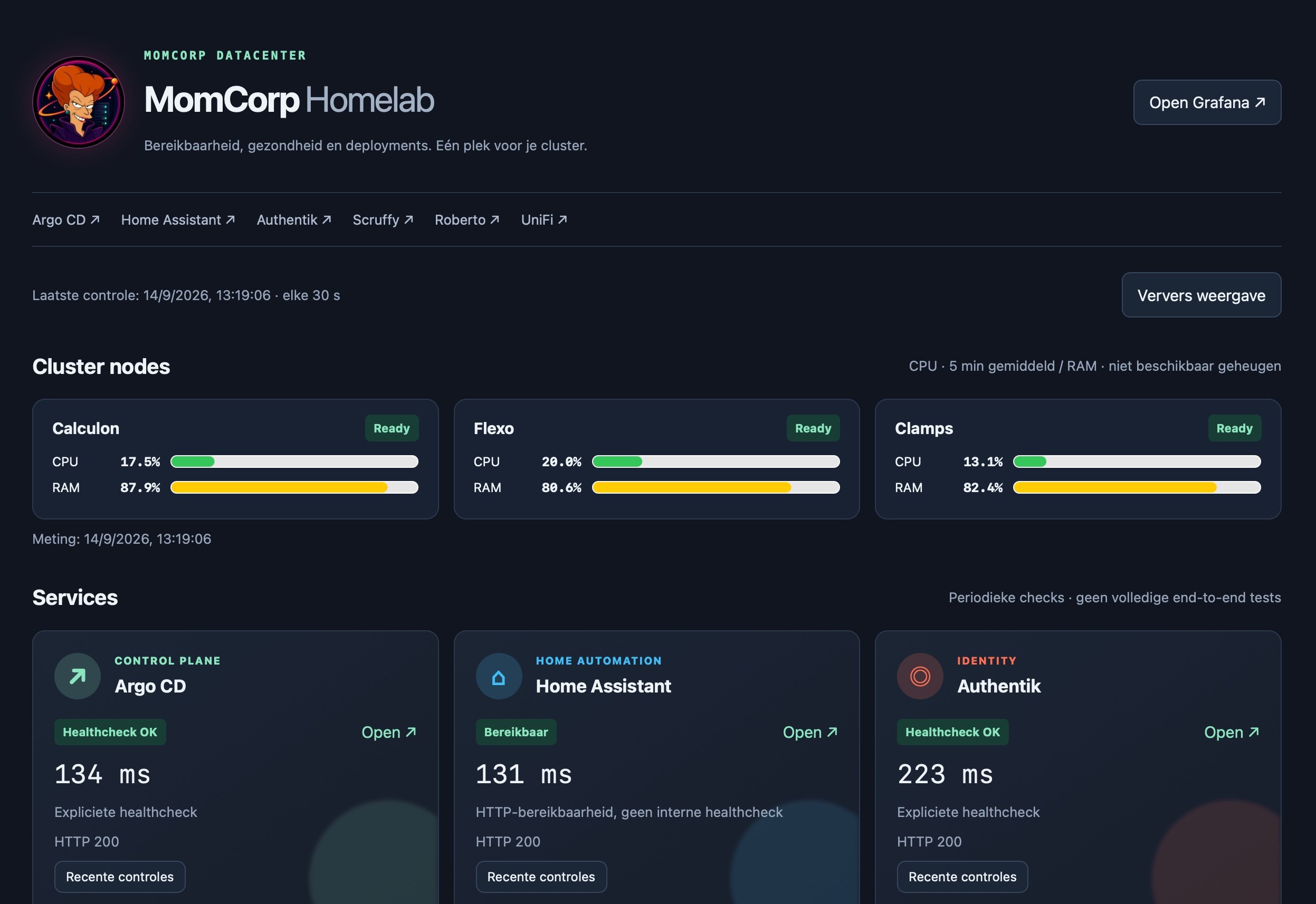Click Expliciete healthcheck text on Authentik

[968, 812]
